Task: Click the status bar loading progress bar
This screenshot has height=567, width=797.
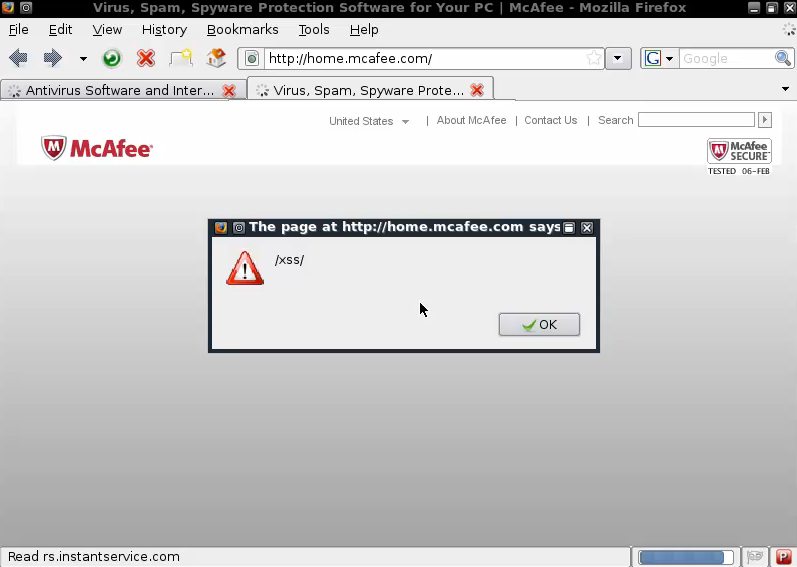Action: (x=686, y=557)
